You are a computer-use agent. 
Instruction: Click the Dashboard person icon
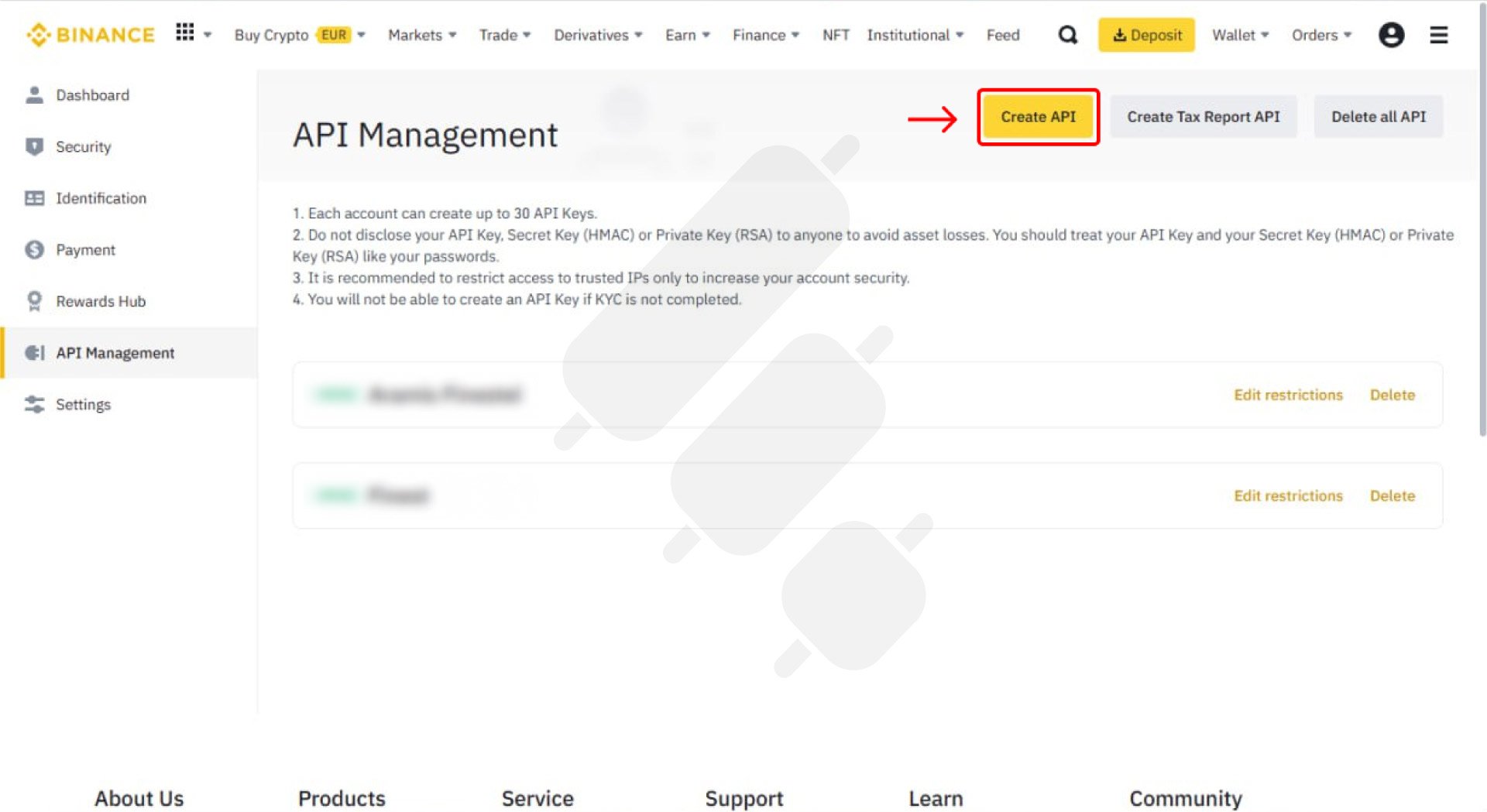click(34, 95)
